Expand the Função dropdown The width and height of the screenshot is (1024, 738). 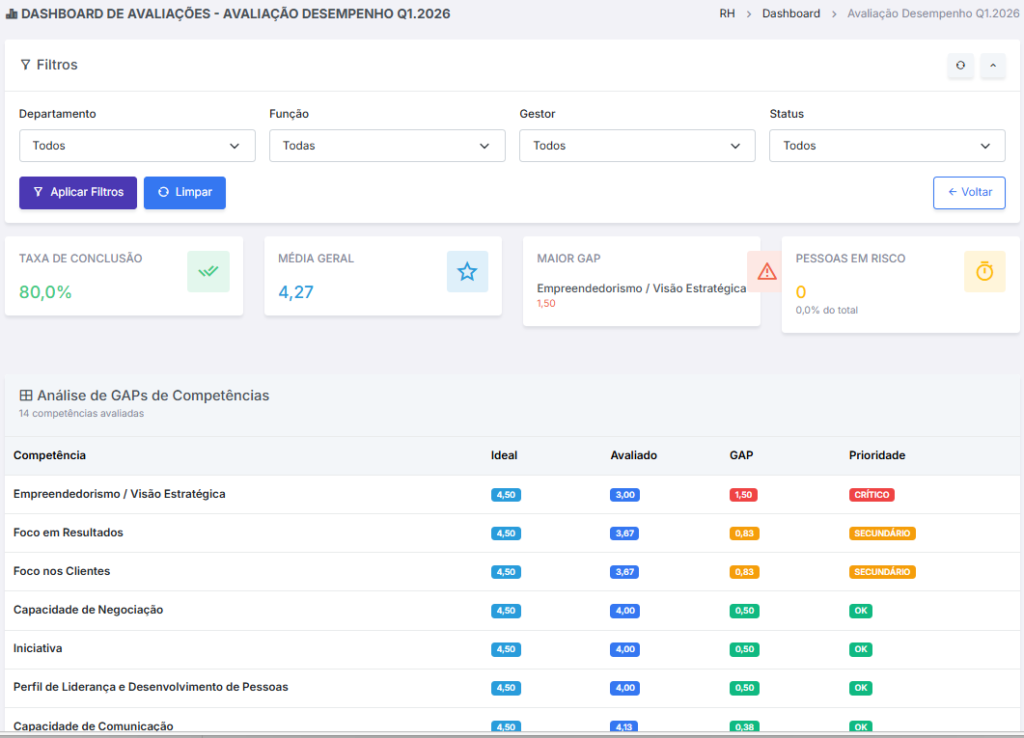pos(387,146)
